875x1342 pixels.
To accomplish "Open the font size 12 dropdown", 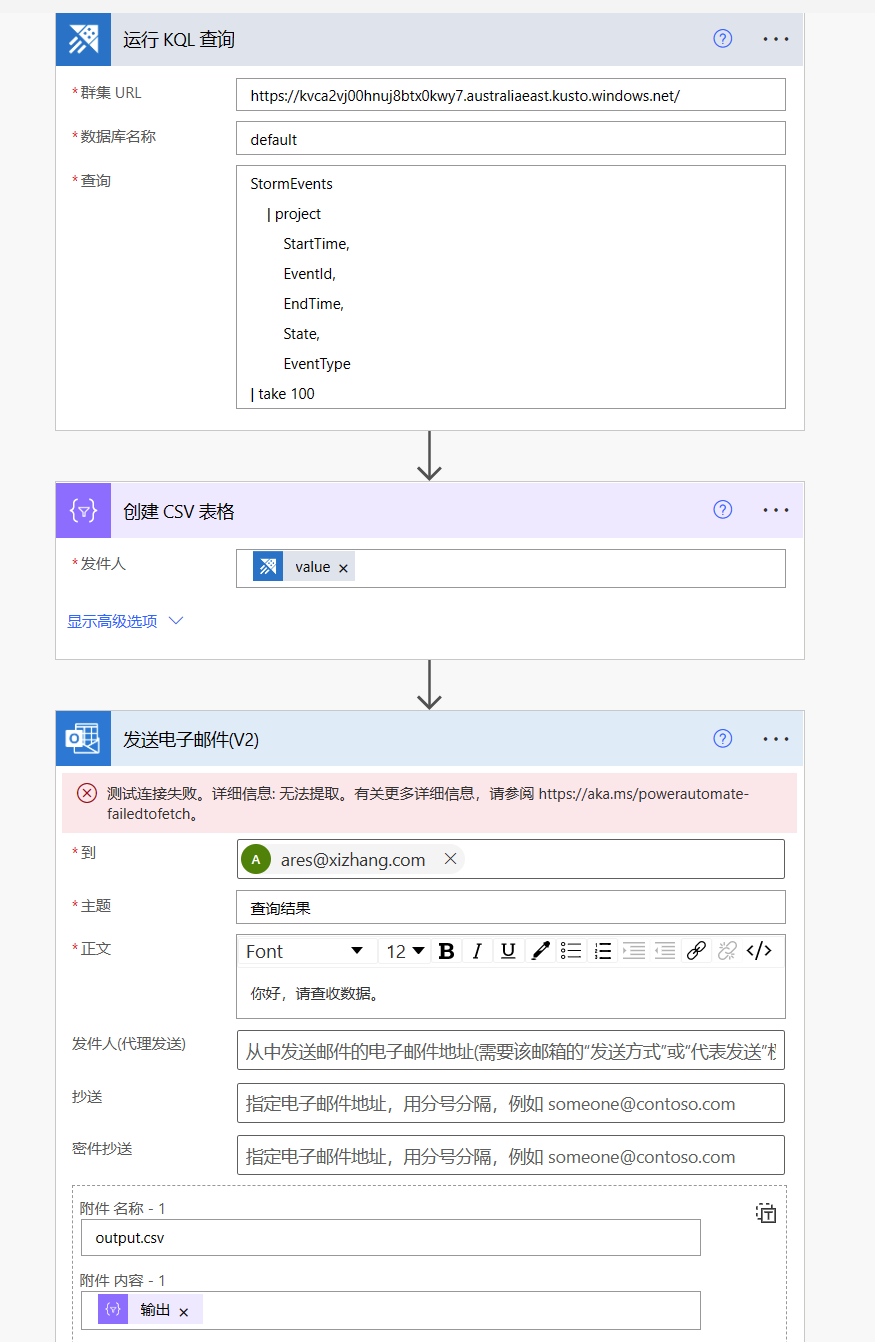I will click(406, 951).
